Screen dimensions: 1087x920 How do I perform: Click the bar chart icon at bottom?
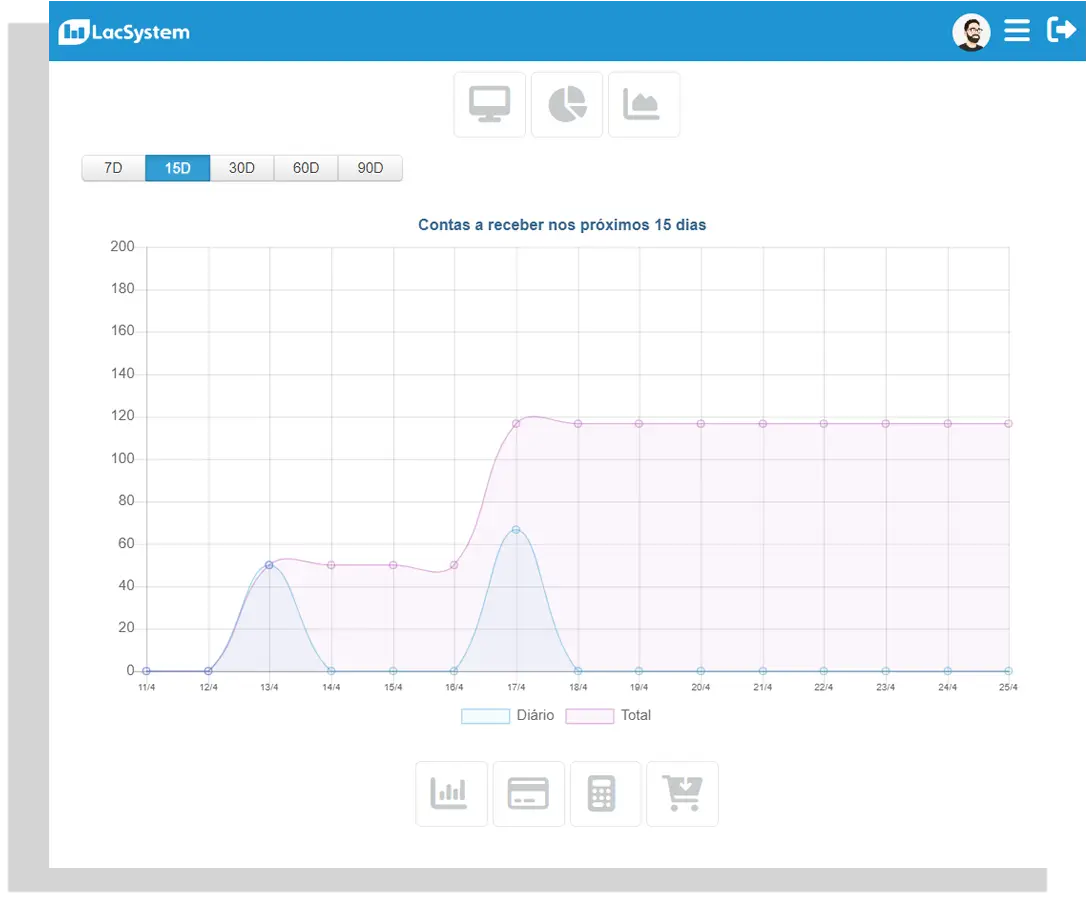(451, 794)
